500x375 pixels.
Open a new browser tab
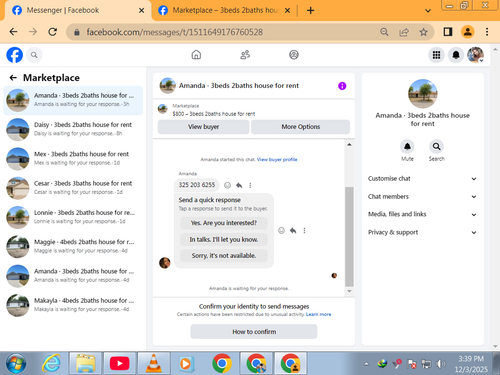point(310,11)
